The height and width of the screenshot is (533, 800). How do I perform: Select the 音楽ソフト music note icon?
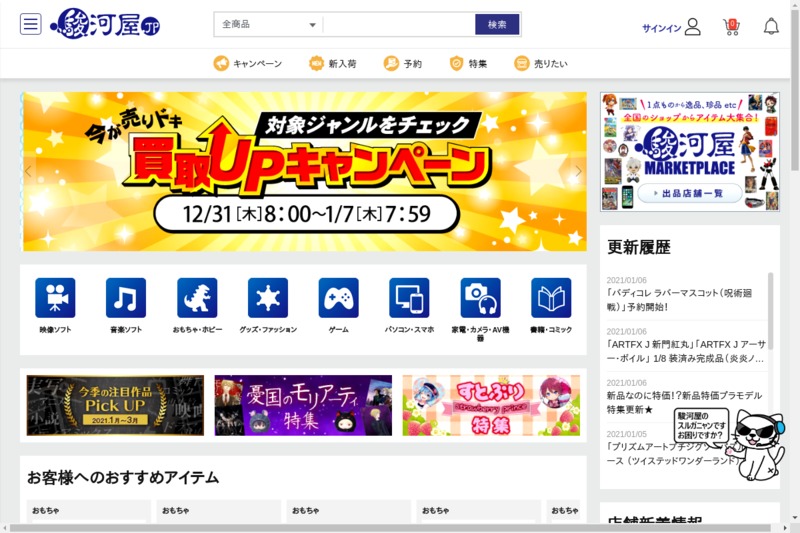click(x=126, y=298)
